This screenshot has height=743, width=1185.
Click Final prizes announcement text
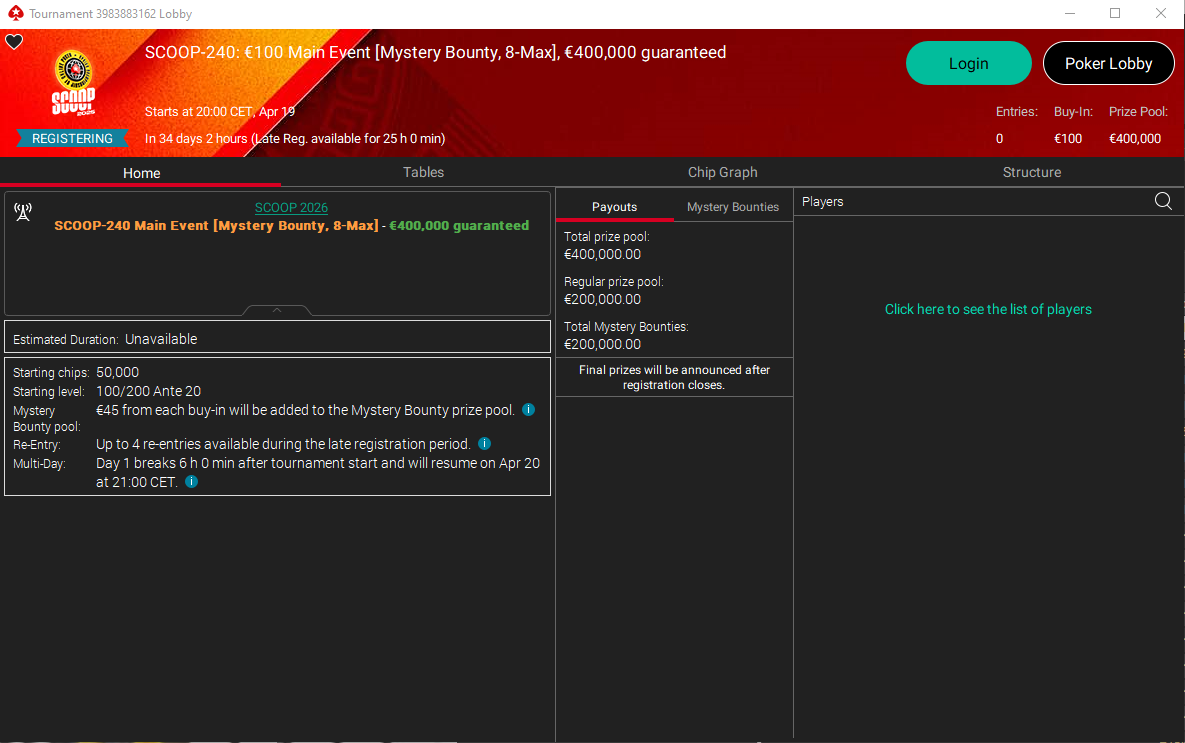coord(674,377)
